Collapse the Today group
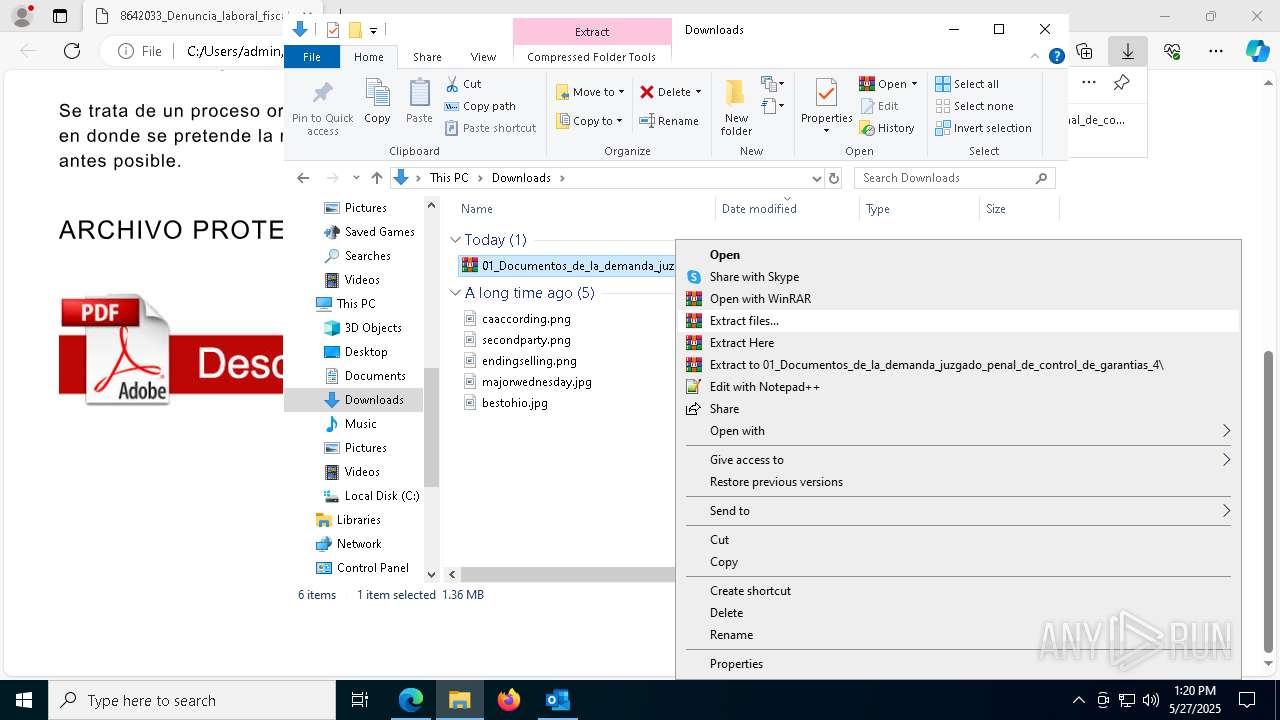The image size is (1280, 720). 455,240
